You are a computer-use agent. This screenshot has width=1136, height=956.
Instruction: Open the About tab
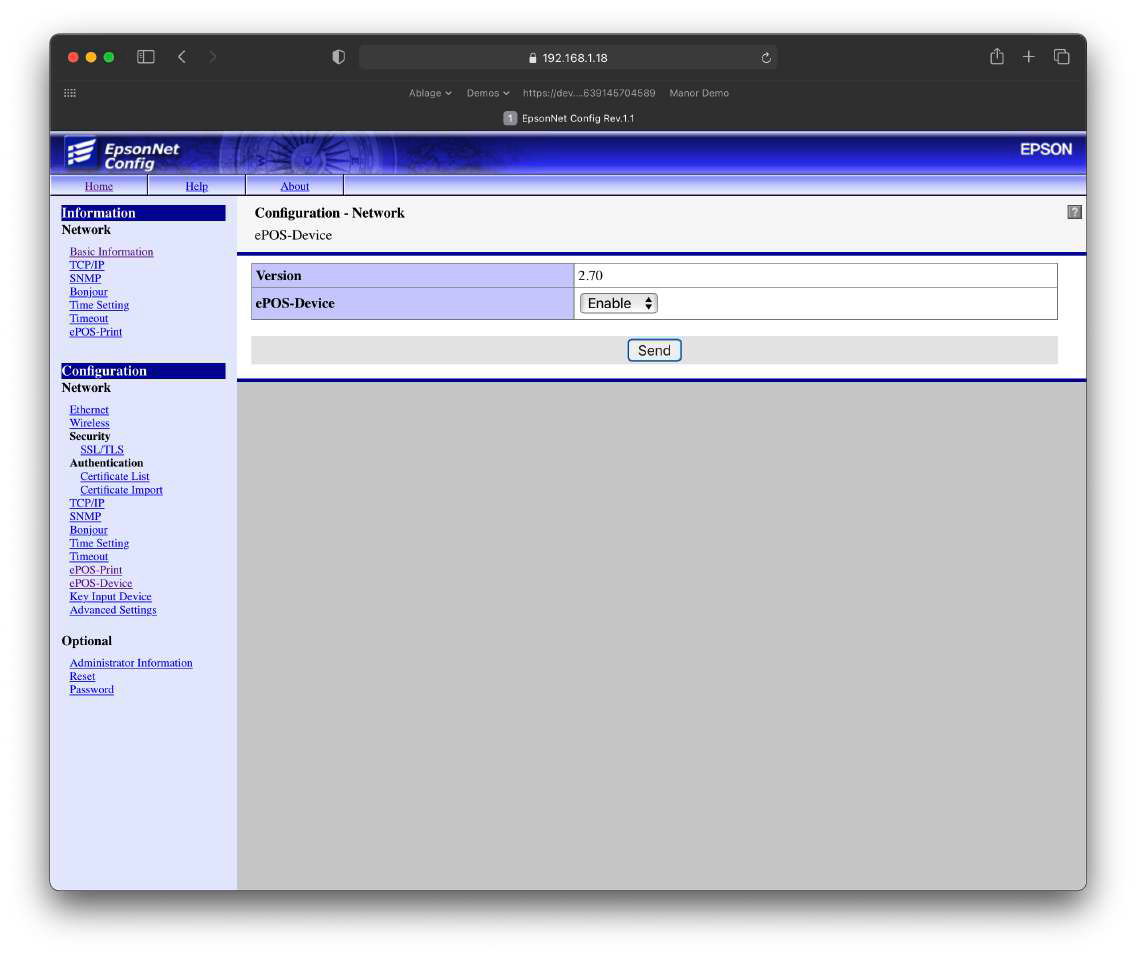pyautogui.click(x=295, y=186)
